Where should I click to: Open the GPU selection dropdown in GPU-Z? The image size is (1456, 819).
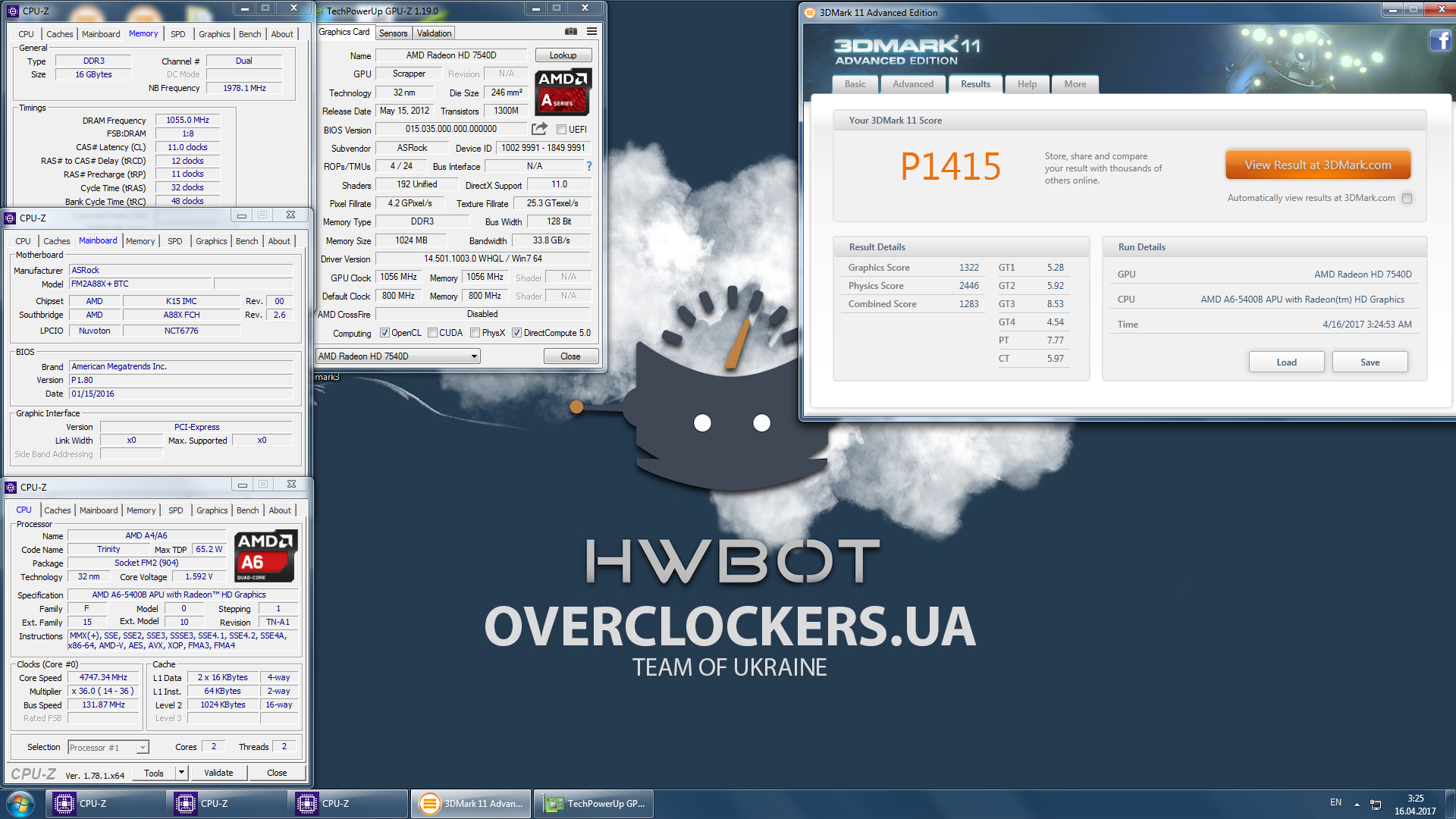point(398,356)
